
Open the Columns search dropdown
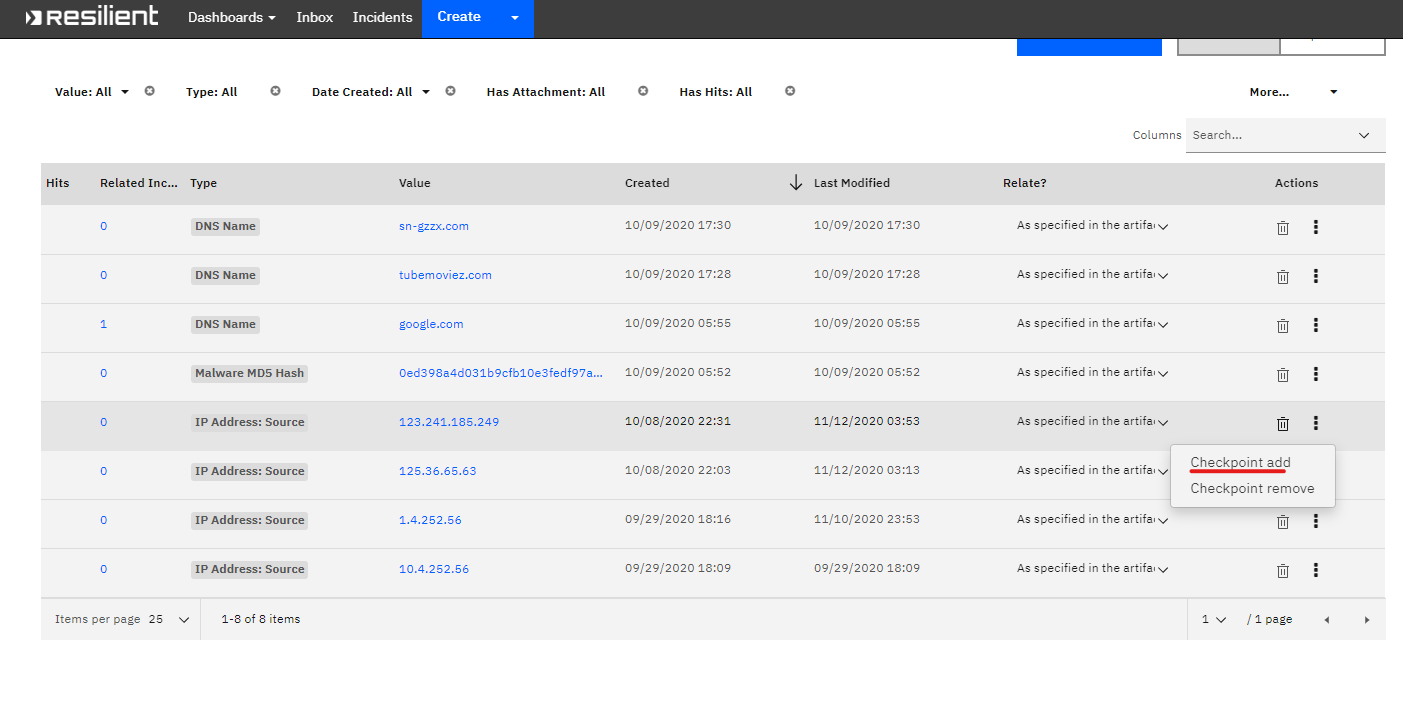pos(1286,135)
